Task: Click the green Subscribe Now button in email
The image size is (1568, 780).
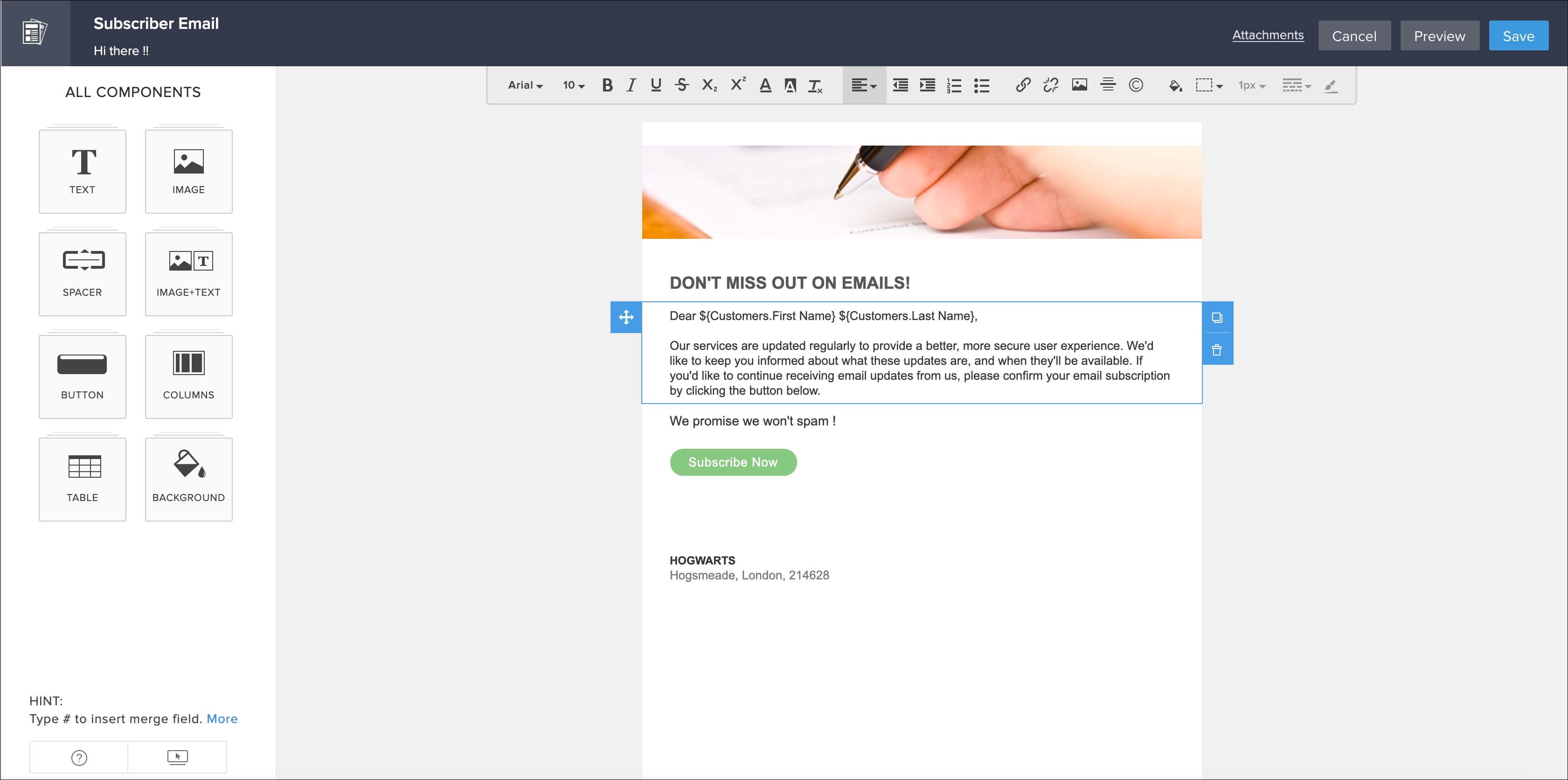Action: [733, 462]
